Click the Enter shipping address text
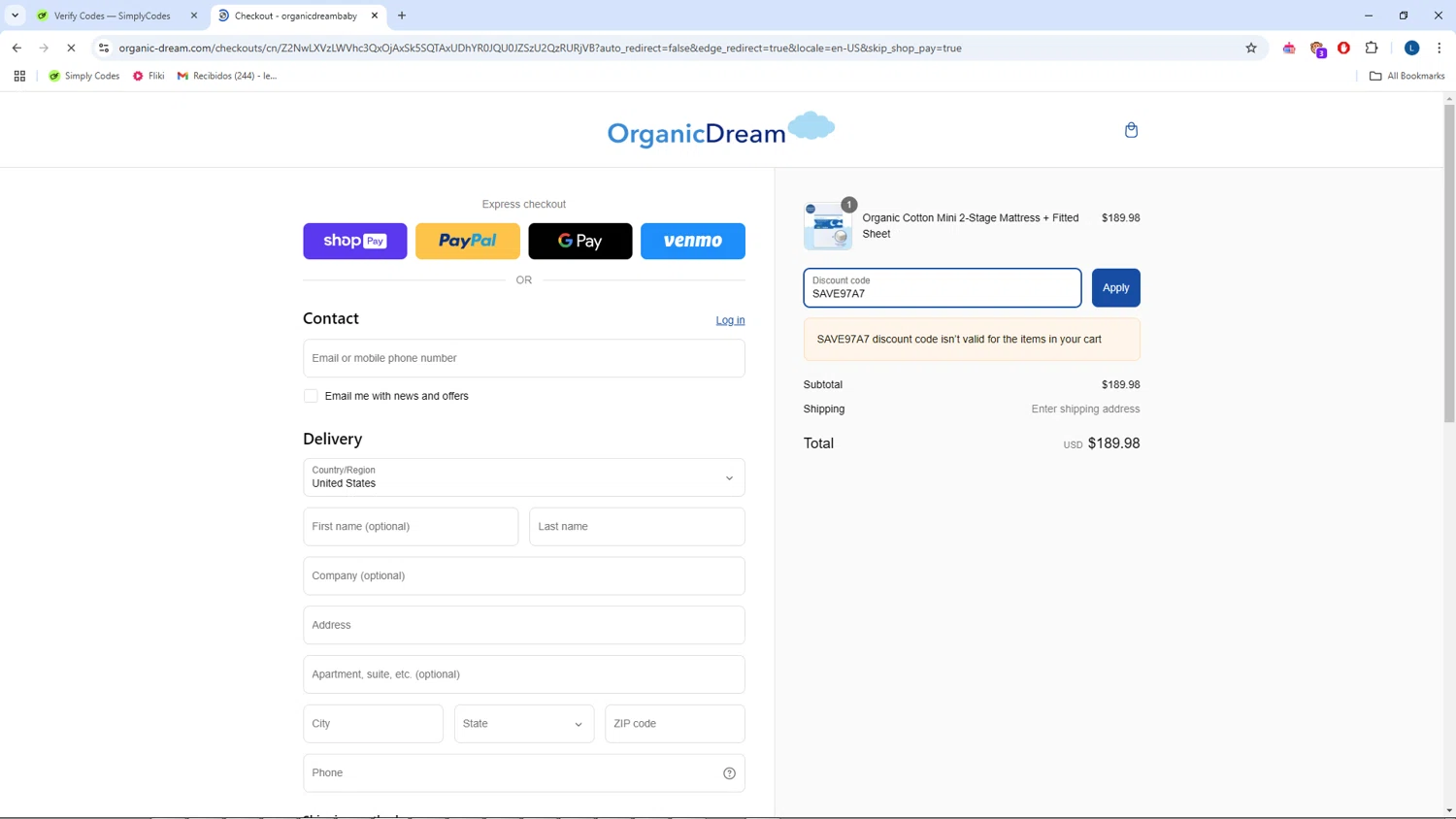1456x819 pixels. pyautogui.click(x=1085, y=409)
